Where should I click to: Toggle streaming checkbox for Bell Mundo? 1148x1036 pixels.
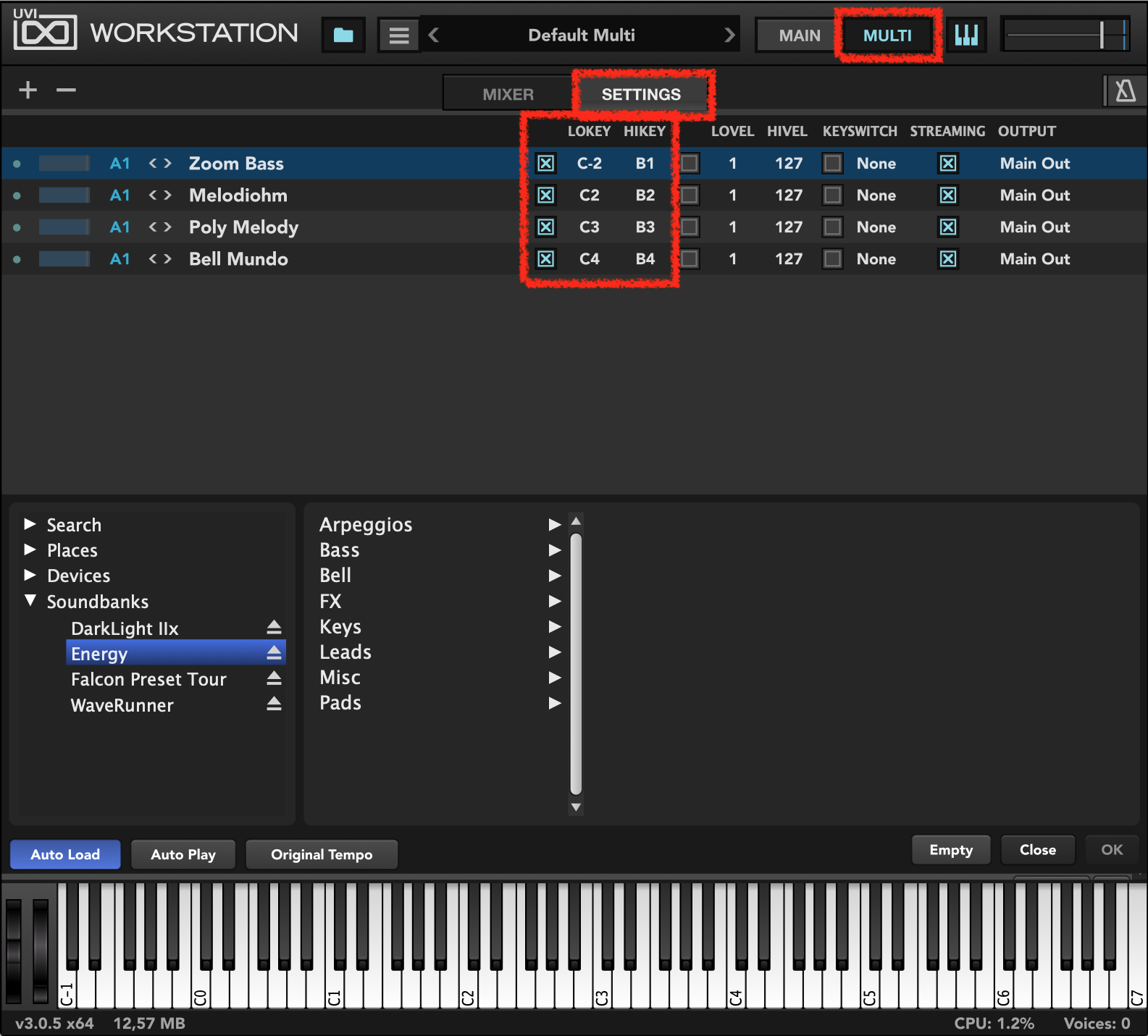[x=947, y=259]
